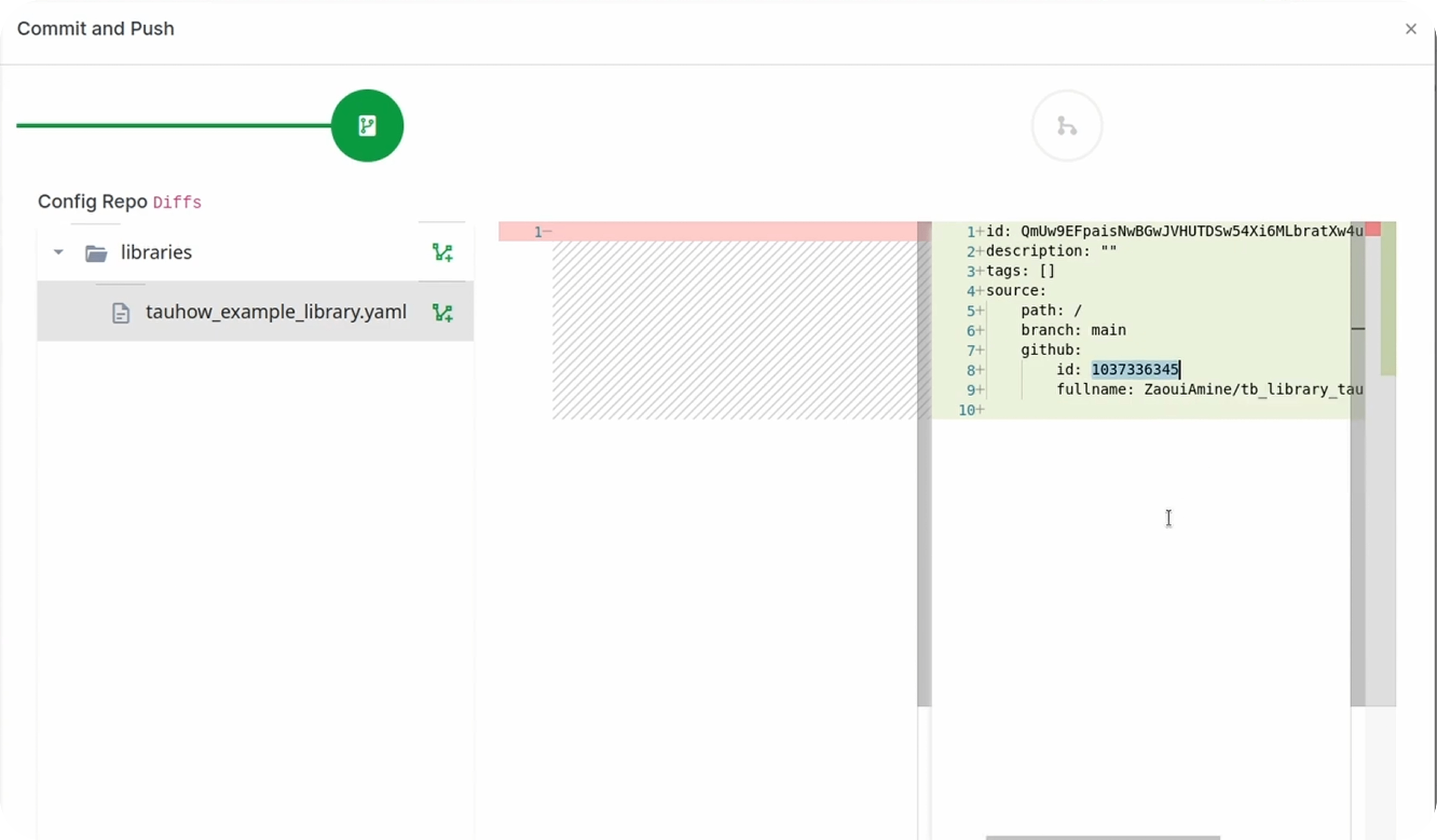Click the green region in the diff minimap

click(1388, 302)
